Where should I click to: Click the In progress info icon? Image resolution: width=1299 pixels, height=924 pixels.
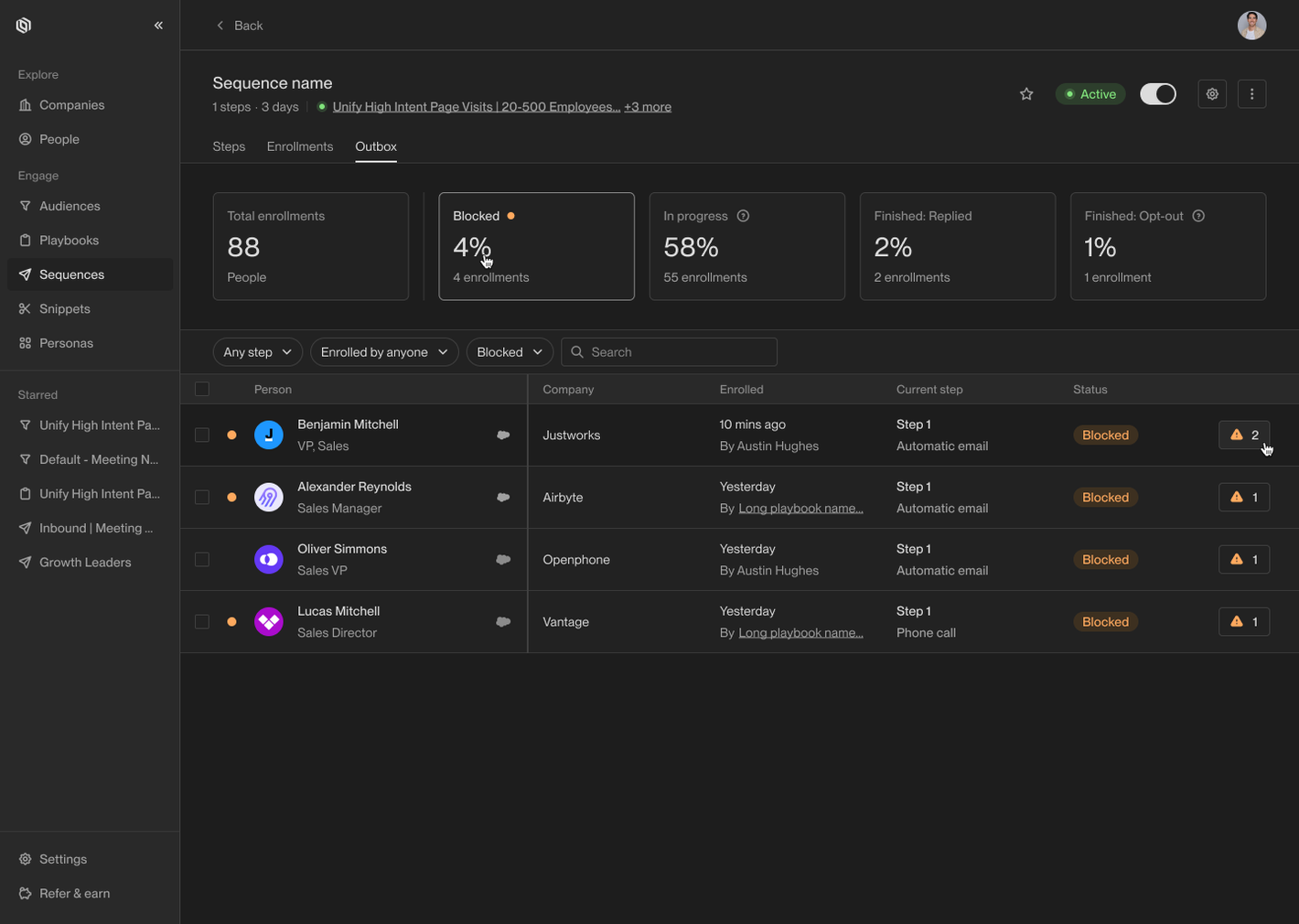[x=743, y=216]
